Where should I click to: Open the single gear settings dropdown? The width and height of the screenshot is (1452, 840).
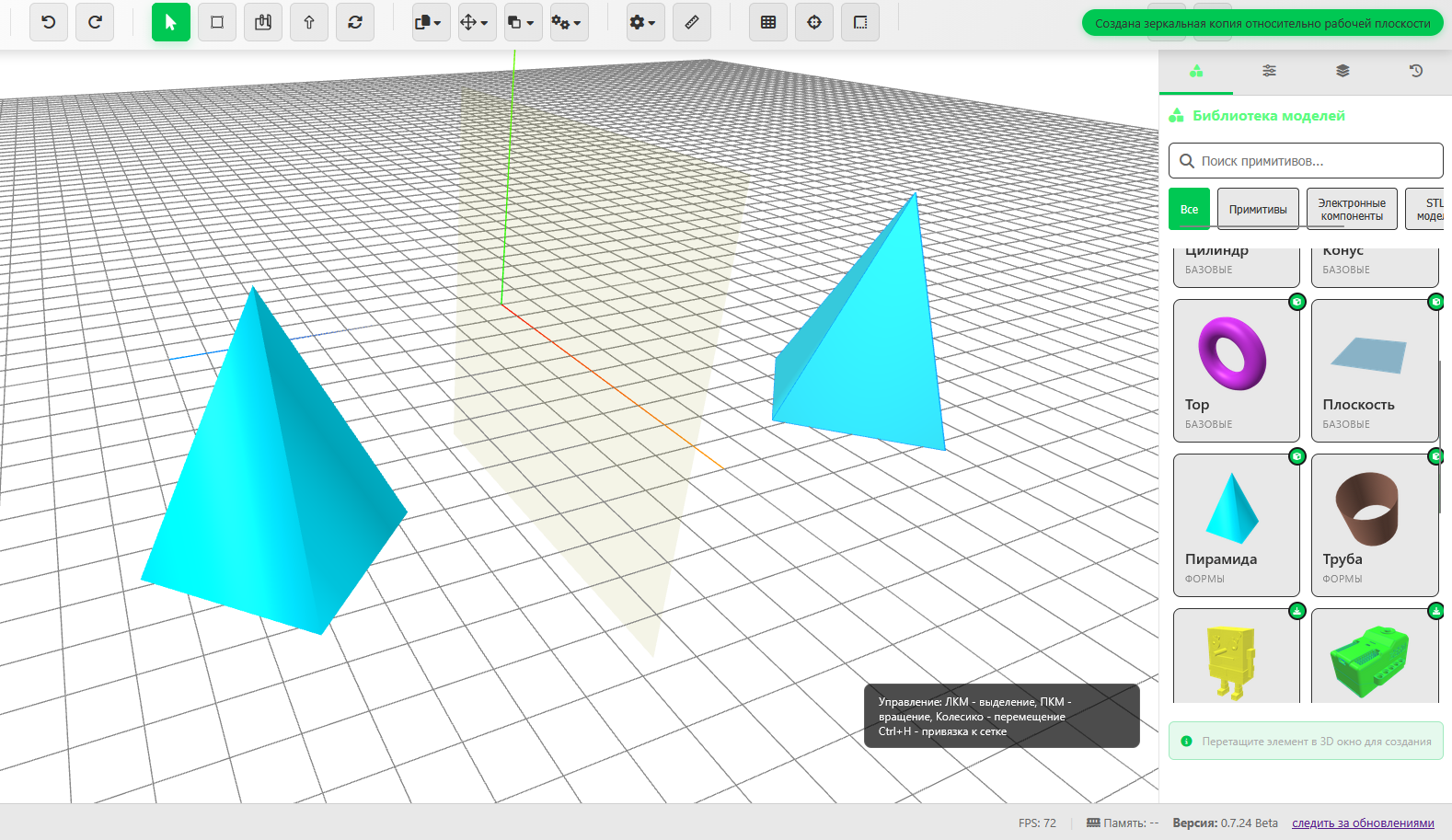click(x=643, y=22)
